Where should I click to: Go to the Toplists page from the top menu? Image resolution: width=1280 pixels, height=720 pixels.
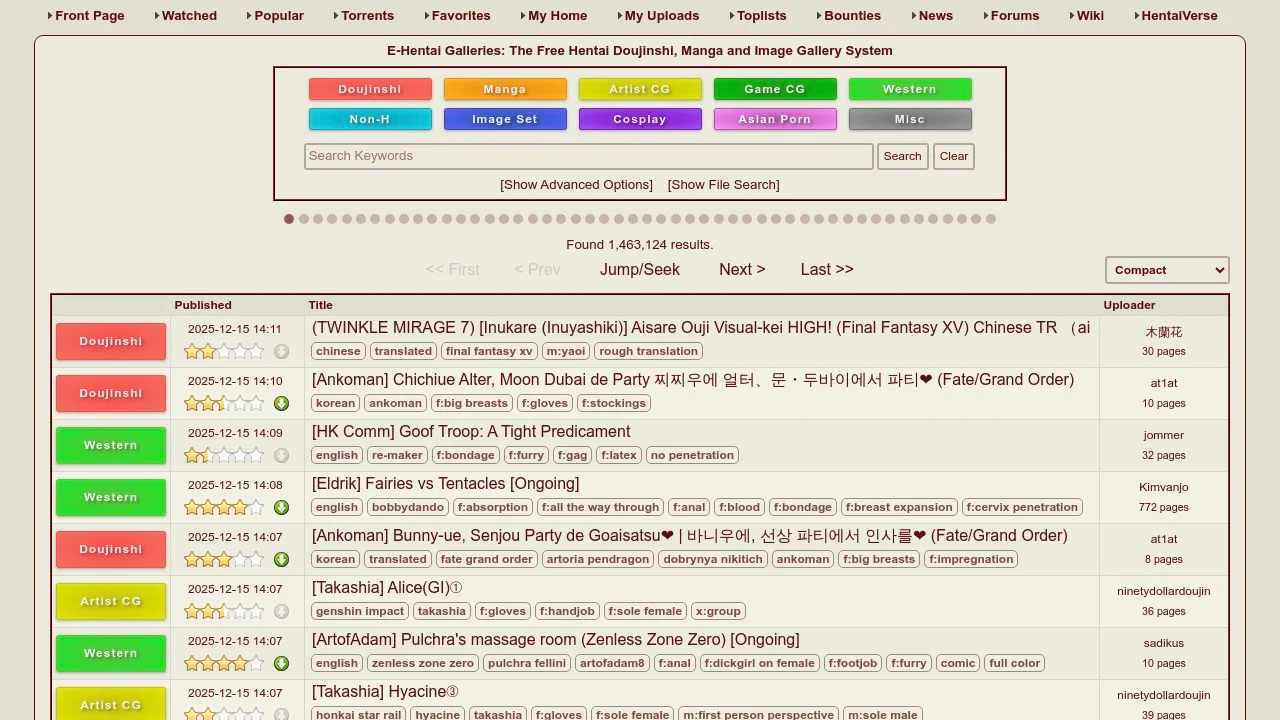[x=762, y=15]
